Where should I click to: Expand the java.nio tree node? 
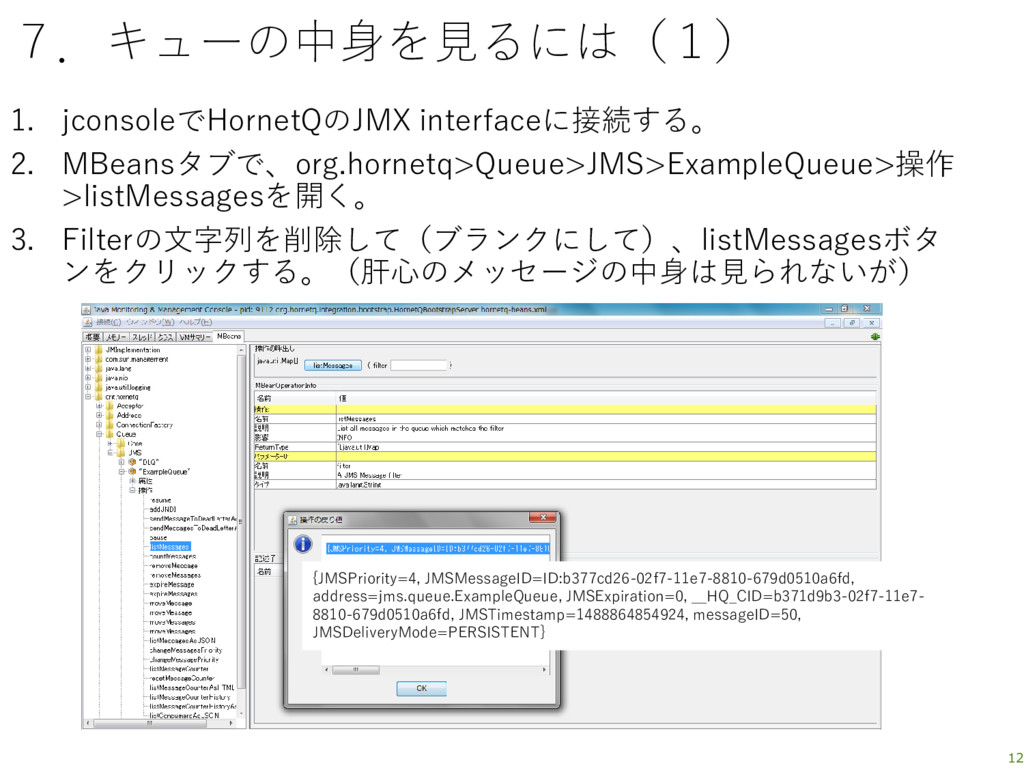88,378
